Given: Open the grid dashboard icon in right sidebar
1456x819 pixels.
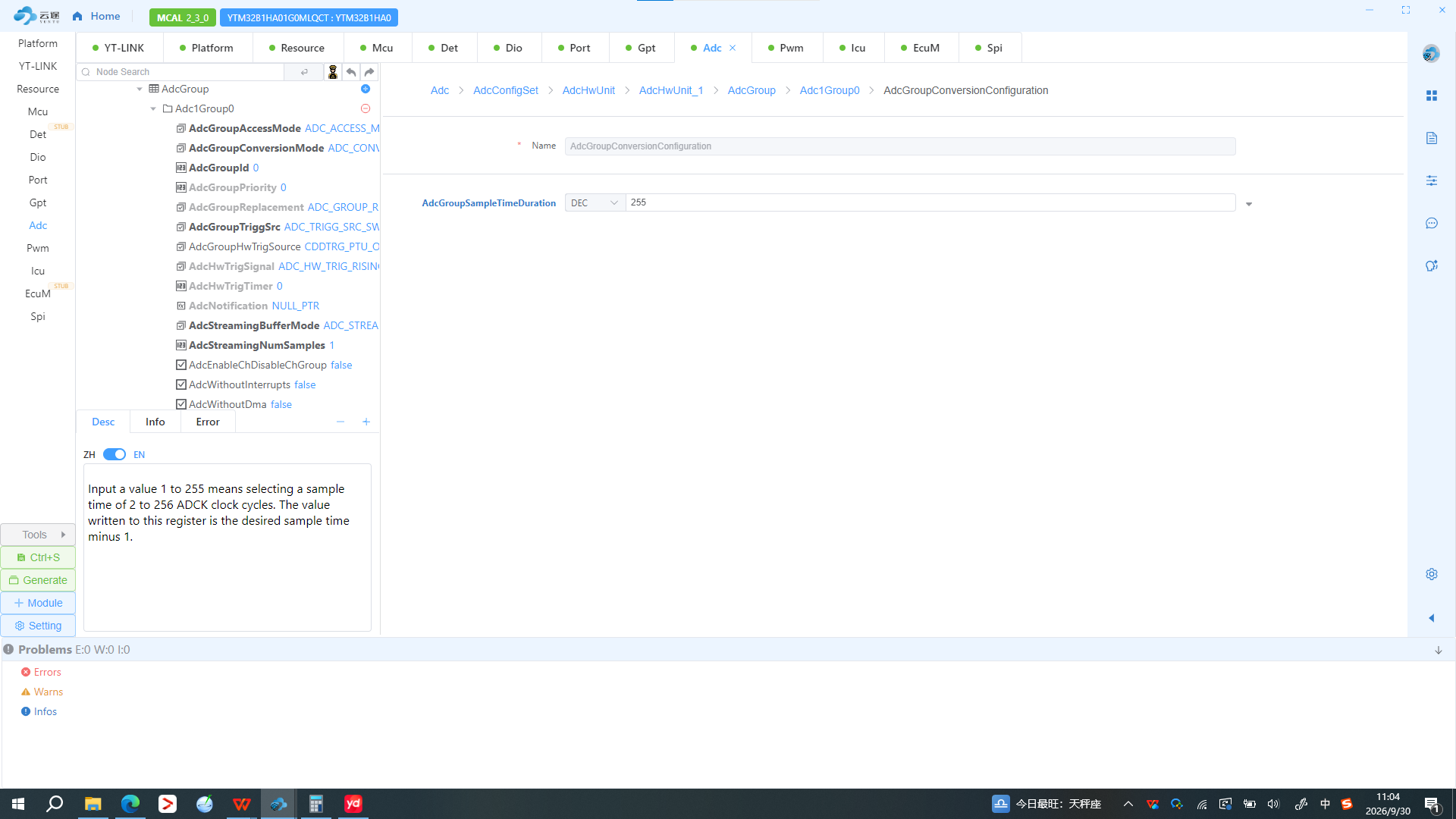Looking at the screenshot, I should 1432,96.
